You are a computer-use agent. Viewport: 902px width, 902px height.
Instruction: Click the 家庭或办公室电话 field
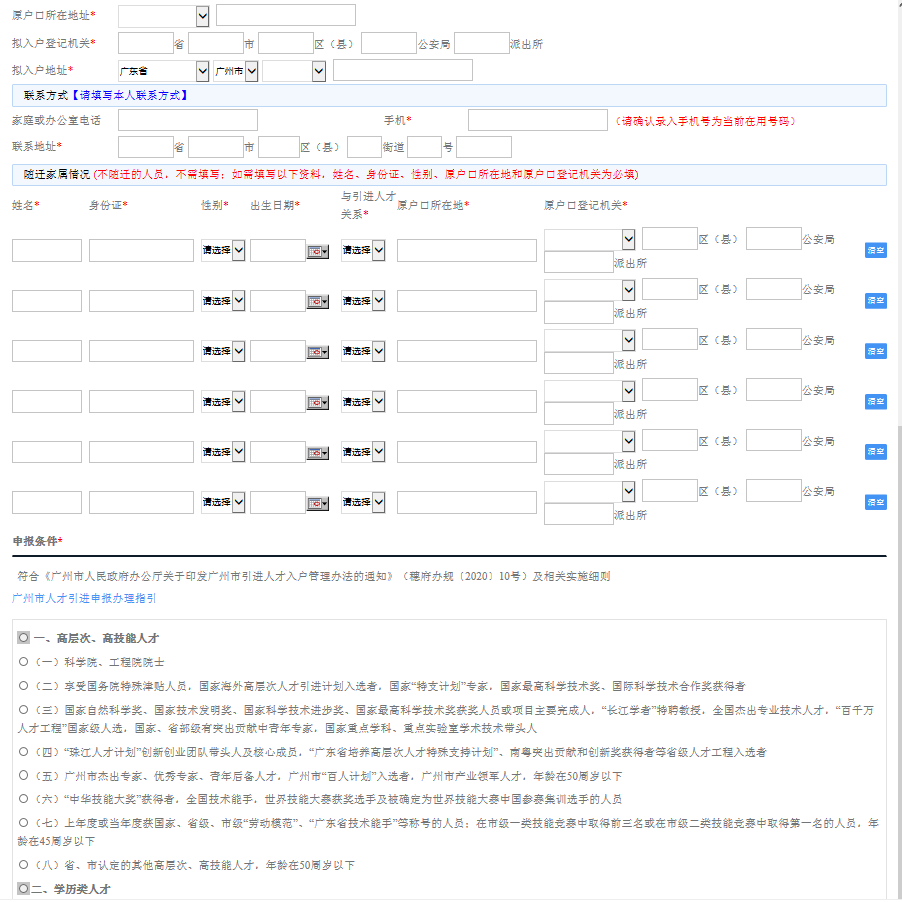click(188, 120)
